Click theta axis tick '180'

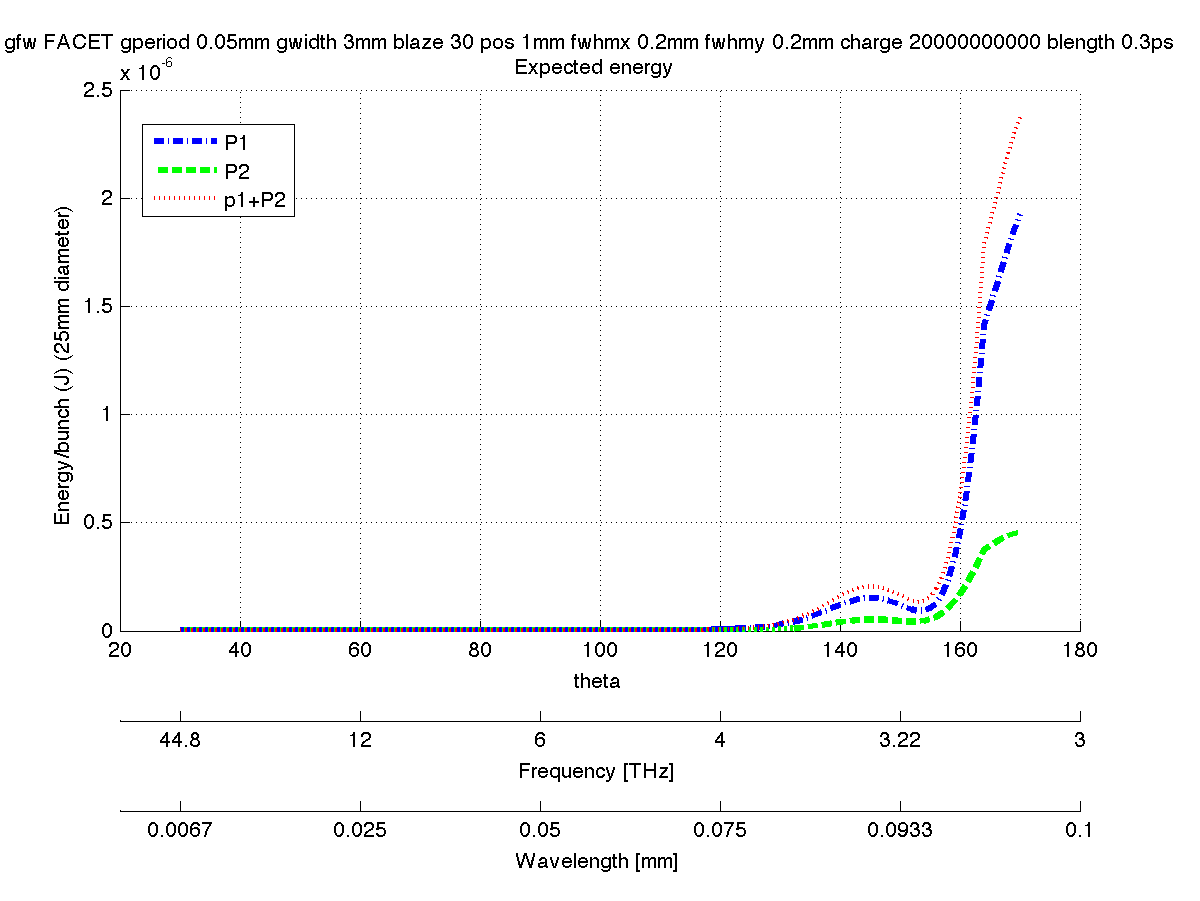[x=1080, y=650]
